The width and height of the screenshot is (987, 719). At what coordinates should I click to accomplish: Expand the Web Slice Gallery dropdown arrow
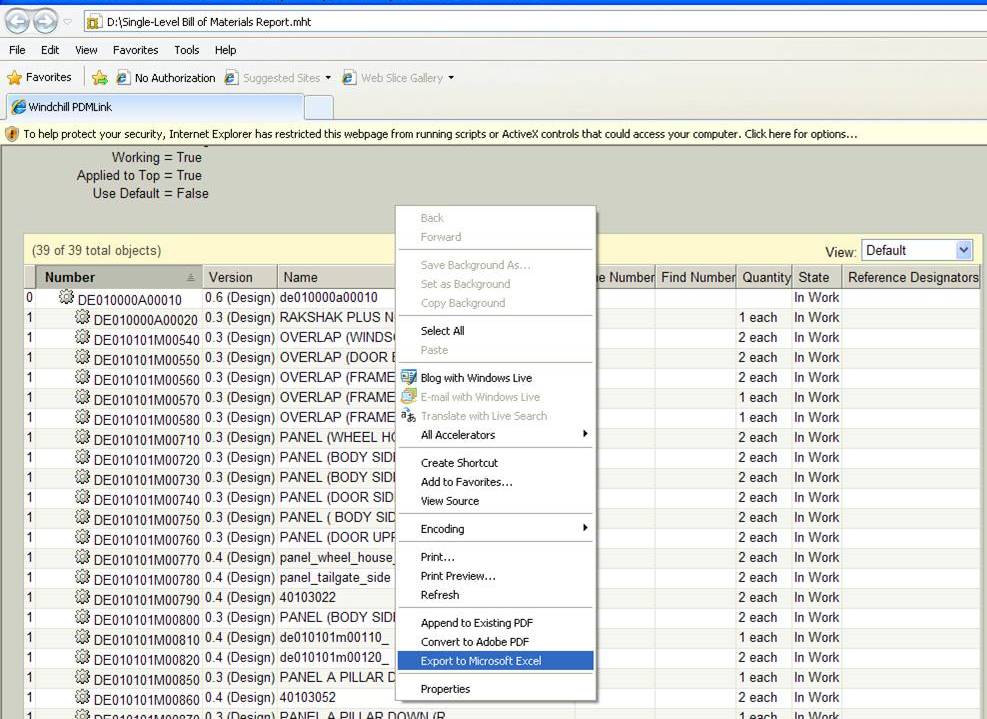[451, 77]
